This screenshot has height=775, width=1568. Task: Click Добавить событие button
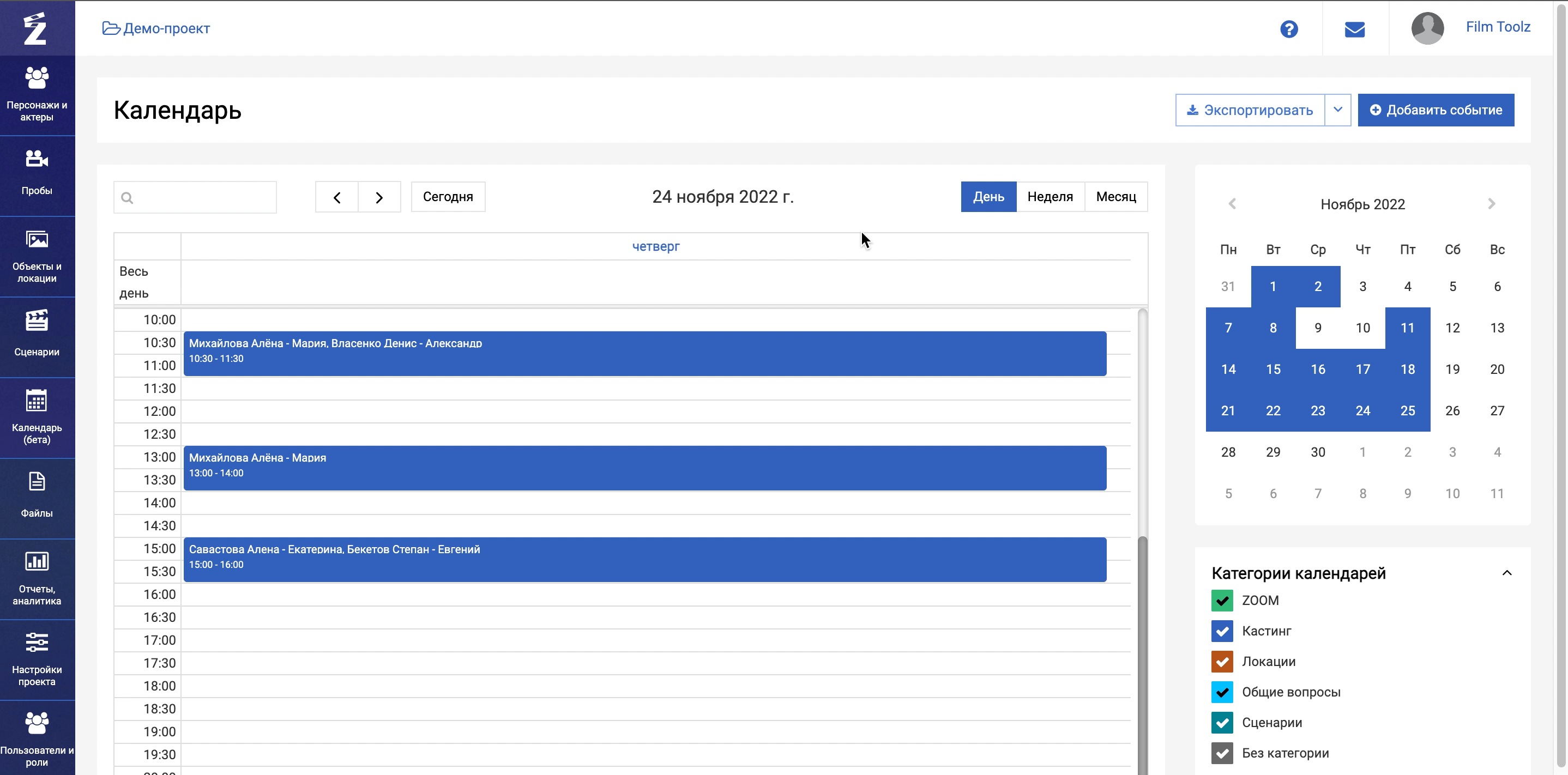pyautogui.click(x=1436, y=110)
